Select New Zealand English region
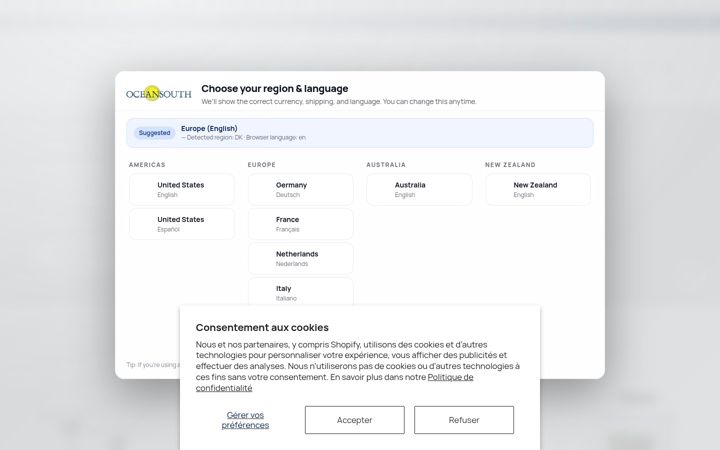Viewport: 720px width, 450px height. coord(538,189)
